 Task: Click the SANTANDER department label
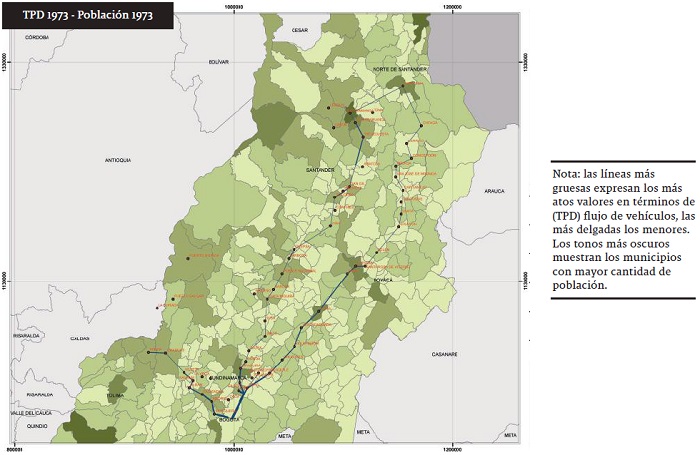coord(319,170)
